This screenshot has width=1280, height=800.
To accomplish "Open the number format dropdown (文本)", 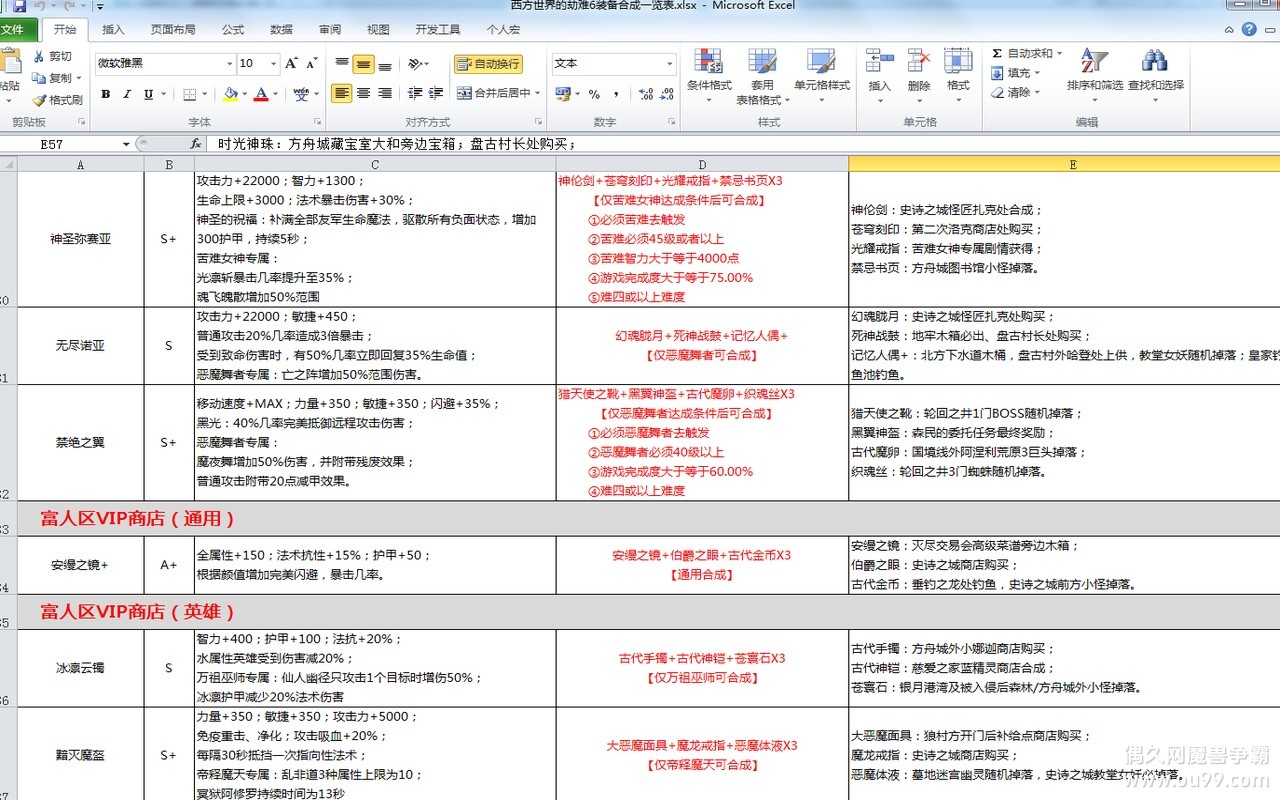I will [x=669, y=64].
